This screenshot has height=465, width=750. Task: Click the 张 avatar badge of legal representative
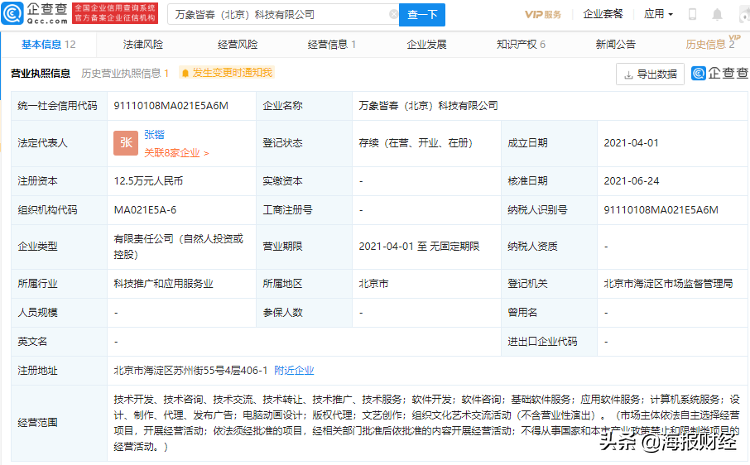(126, 143)
